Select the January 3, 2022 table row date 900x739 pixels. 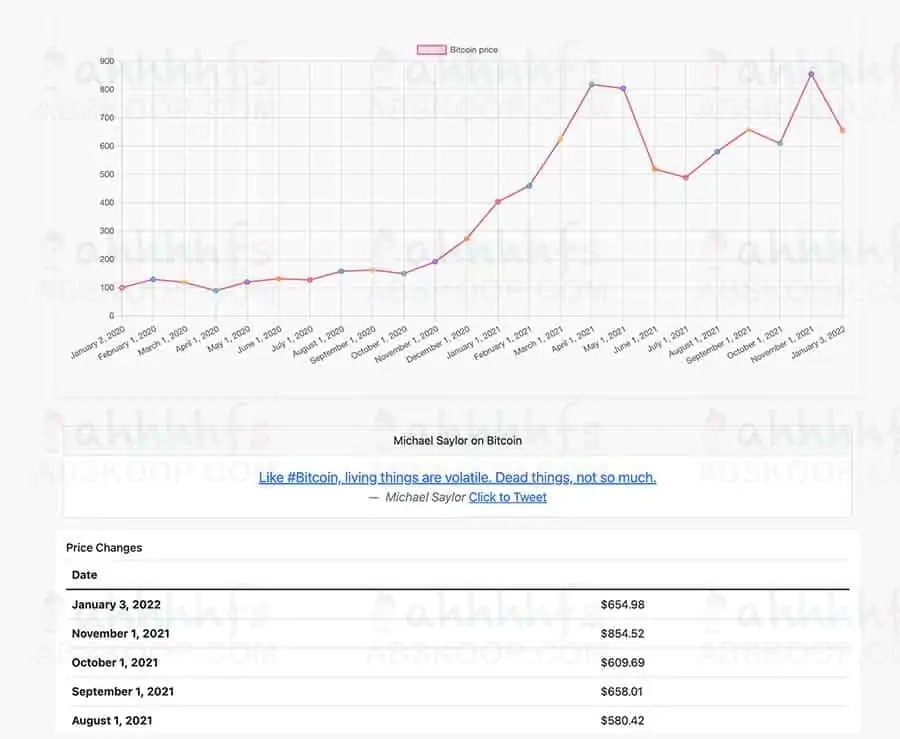[116, 605]
